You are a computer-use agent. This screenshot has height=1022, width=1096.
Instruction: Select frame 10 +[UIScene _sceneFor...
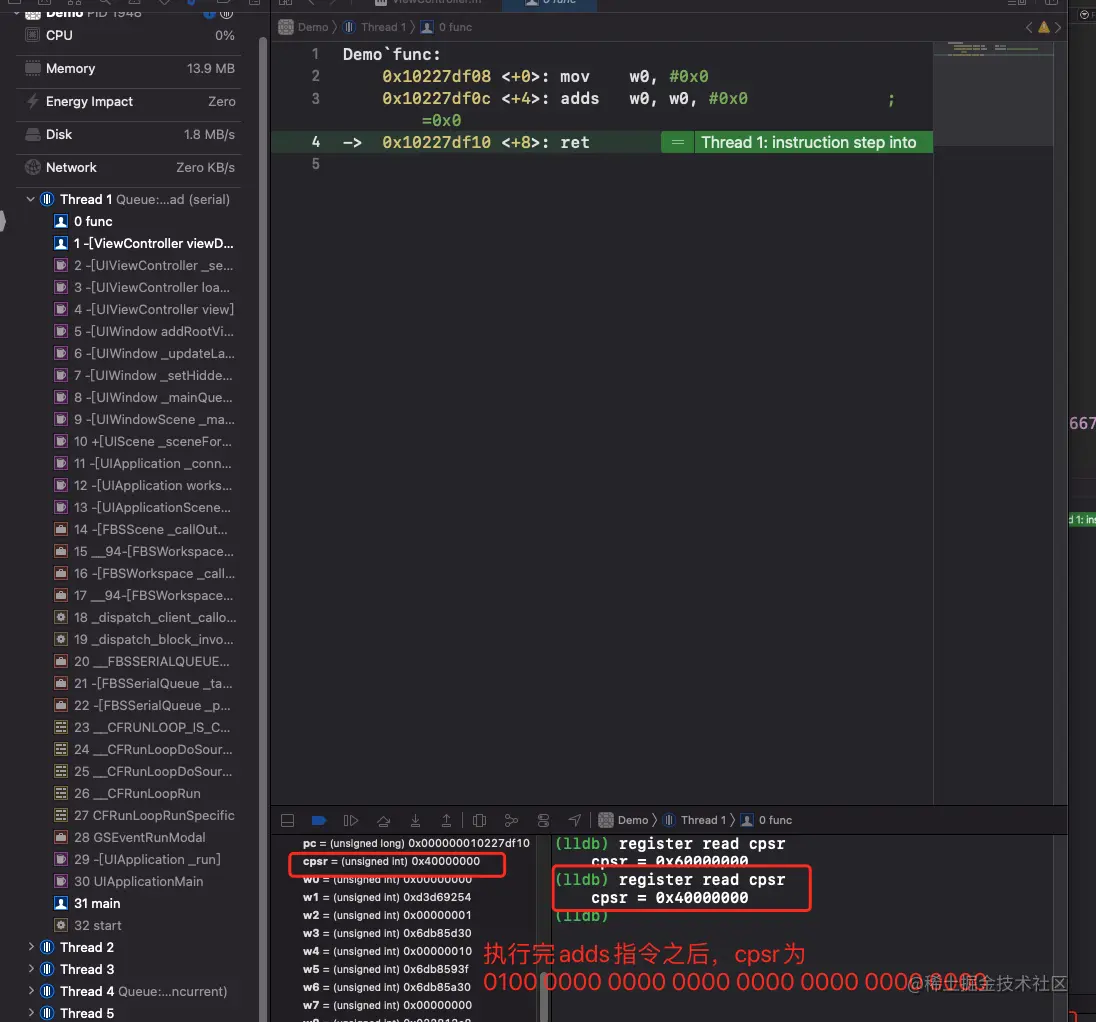point(145,441)
